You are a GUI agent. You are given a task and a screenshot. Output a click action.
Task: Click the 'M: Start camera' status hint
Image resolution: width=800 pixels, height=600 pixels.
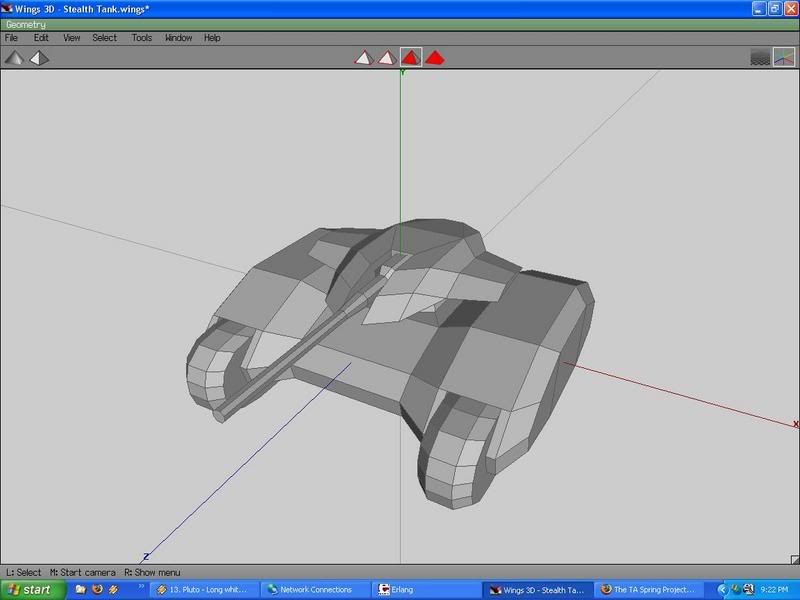(x=83, y=572)
